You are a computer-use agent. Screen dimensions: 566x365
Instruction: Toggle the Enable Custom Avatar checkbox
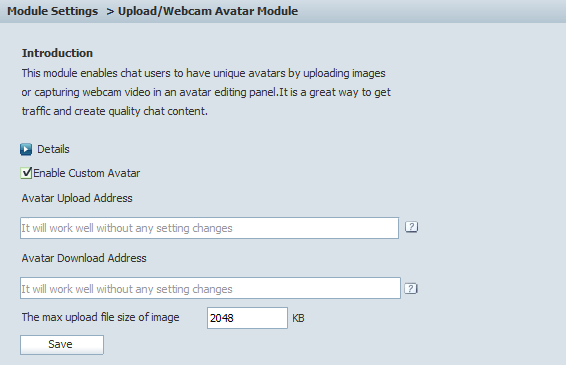click(26, 173)
